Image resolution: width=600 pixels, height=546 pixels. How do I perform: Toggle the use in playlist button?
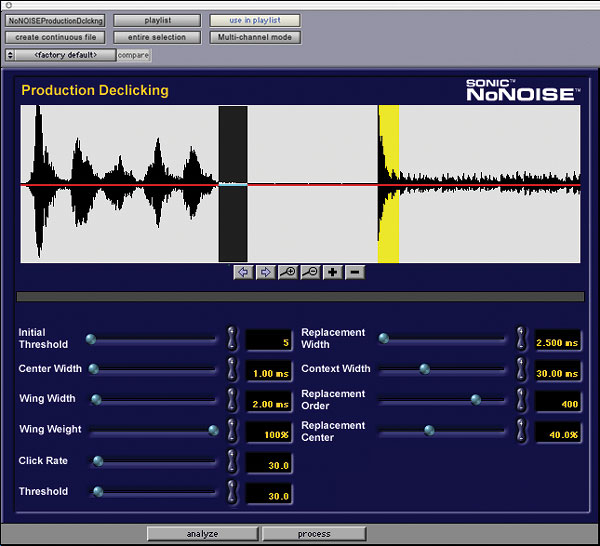(255, 21)
